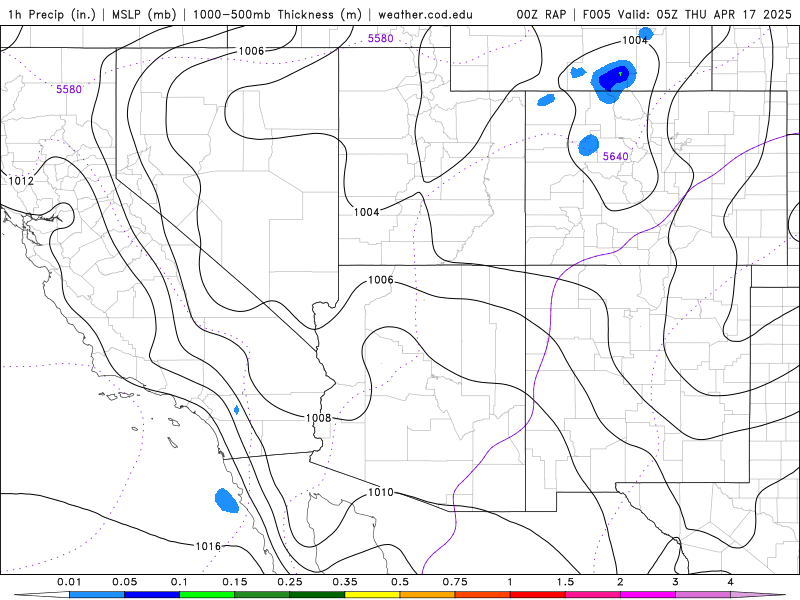Viewport: 800px width, 600px height.
Task: Click the dark blue precipitation core
Action: pos(613,79)
